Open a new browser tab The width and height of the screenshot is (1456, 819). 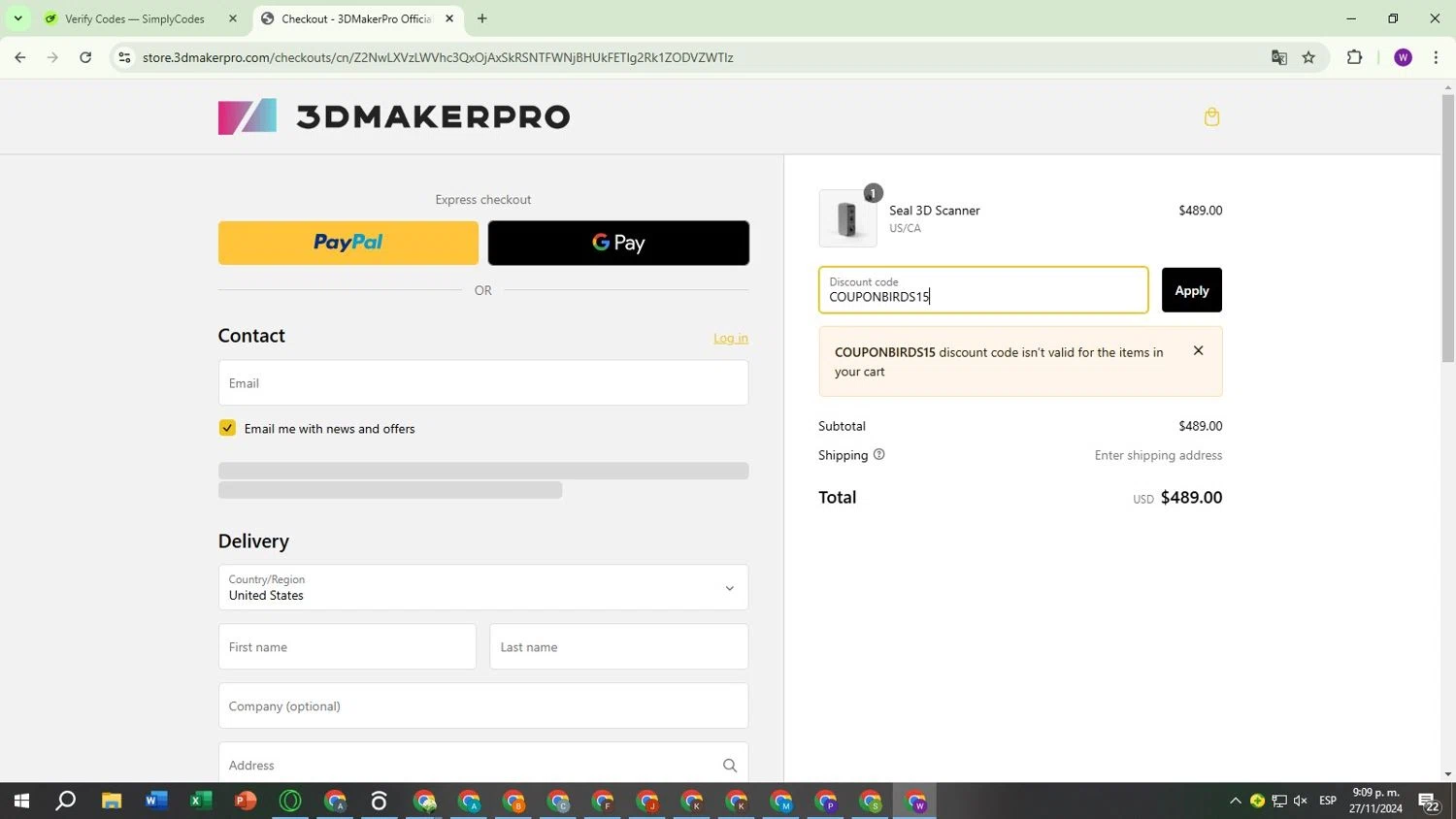(482, 18)
